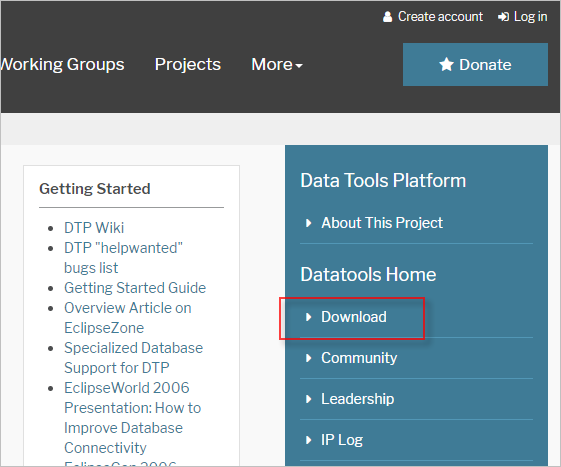Open the IP Log sidebar link
The image size is (561, 467).
[342, 440]
